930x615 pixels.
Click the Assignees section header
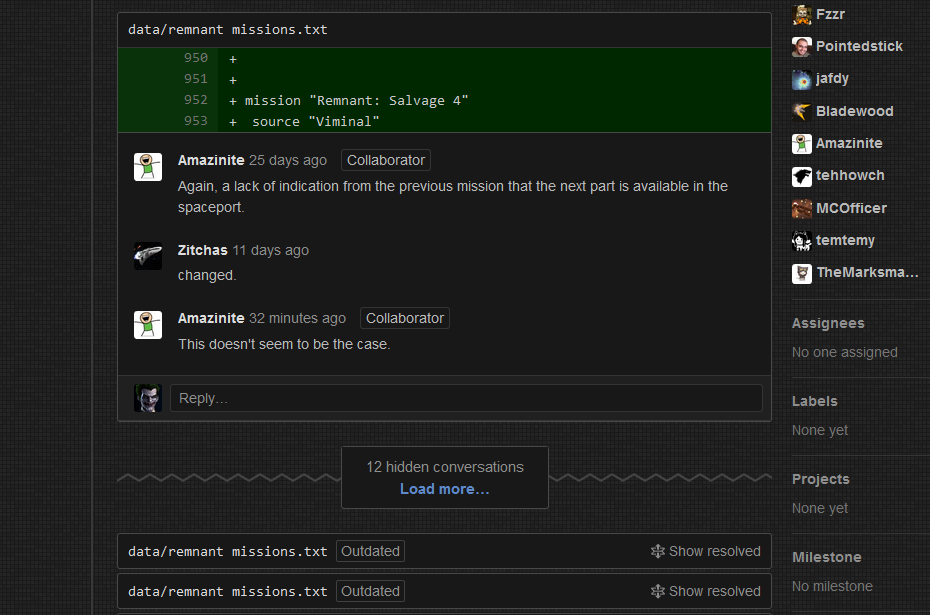(827, 323)
